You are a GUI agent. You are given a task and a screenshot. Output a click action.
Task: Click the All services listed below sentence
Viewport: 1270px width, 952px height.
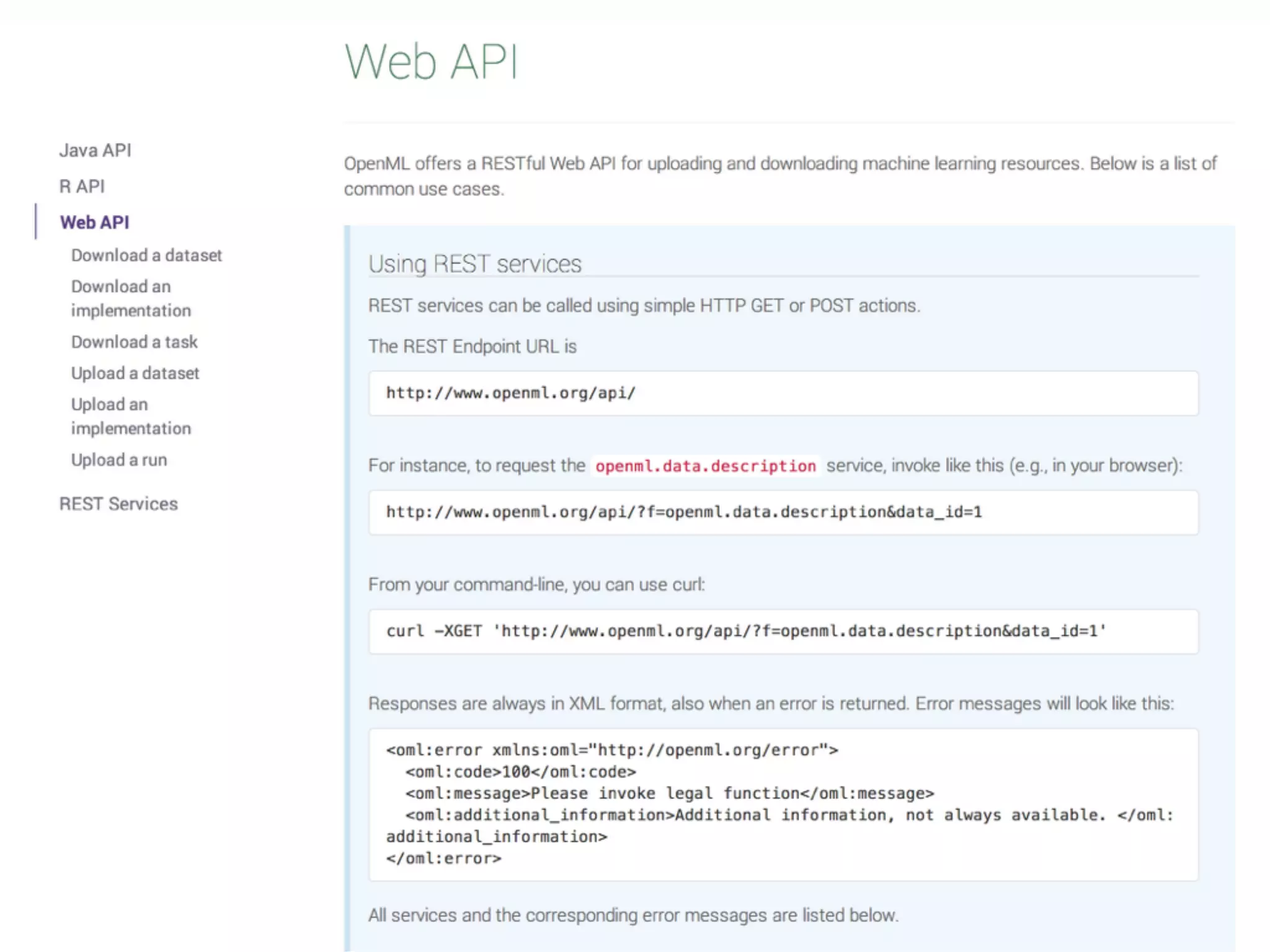point(633,915)
